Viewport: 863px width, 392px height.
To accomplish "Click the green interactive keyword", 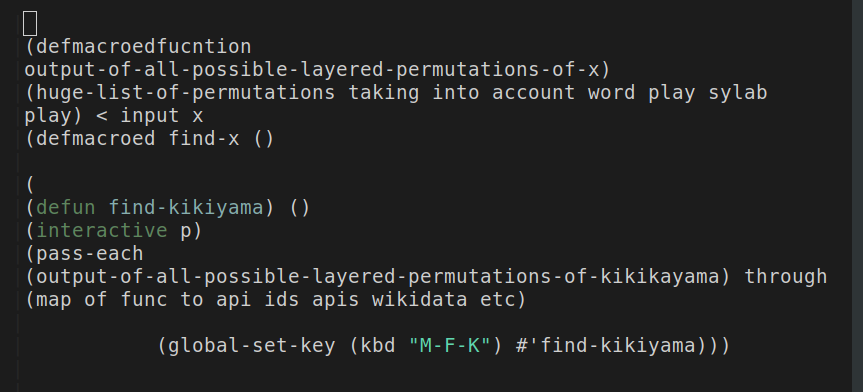I will (x=102, y=231).
